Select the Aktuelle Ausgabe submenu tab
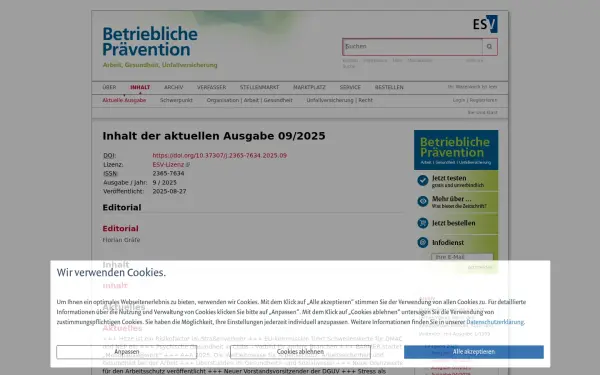 point(124,100)
